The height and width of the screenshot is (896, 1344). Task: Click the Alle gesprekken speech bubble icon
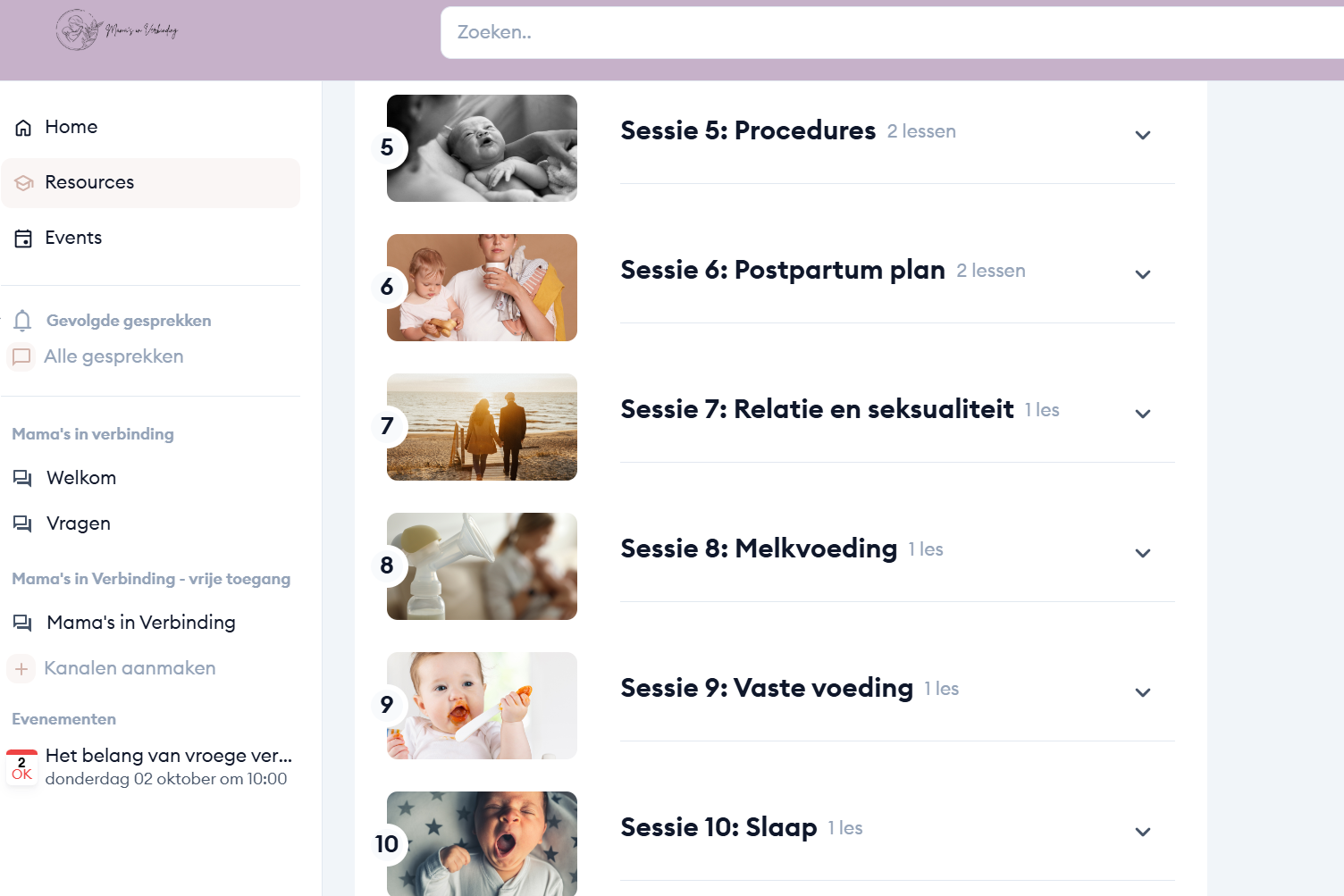tap(21, 356)
